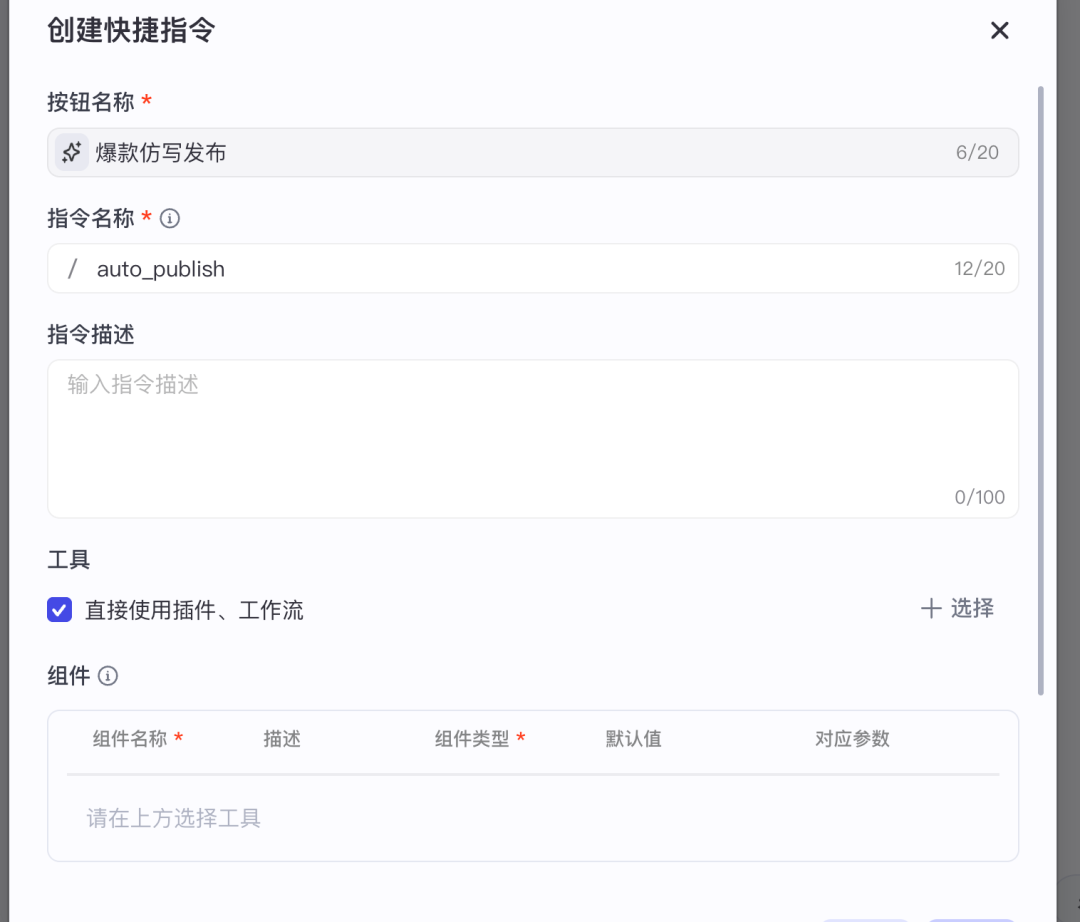Click the 对应参数 column header
Image resolution: width=1080 pixels, height=922 pixels.
(x=852, y=739)
